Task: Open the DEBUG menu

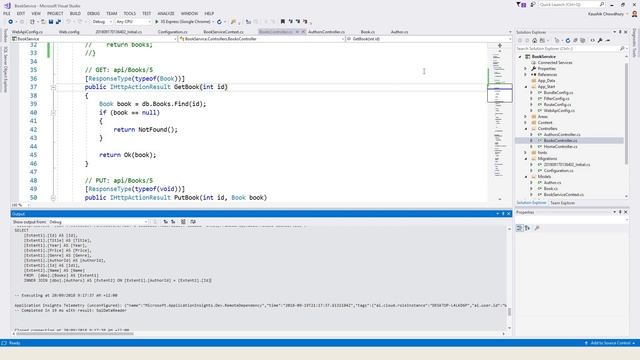Action: (93, 13)
